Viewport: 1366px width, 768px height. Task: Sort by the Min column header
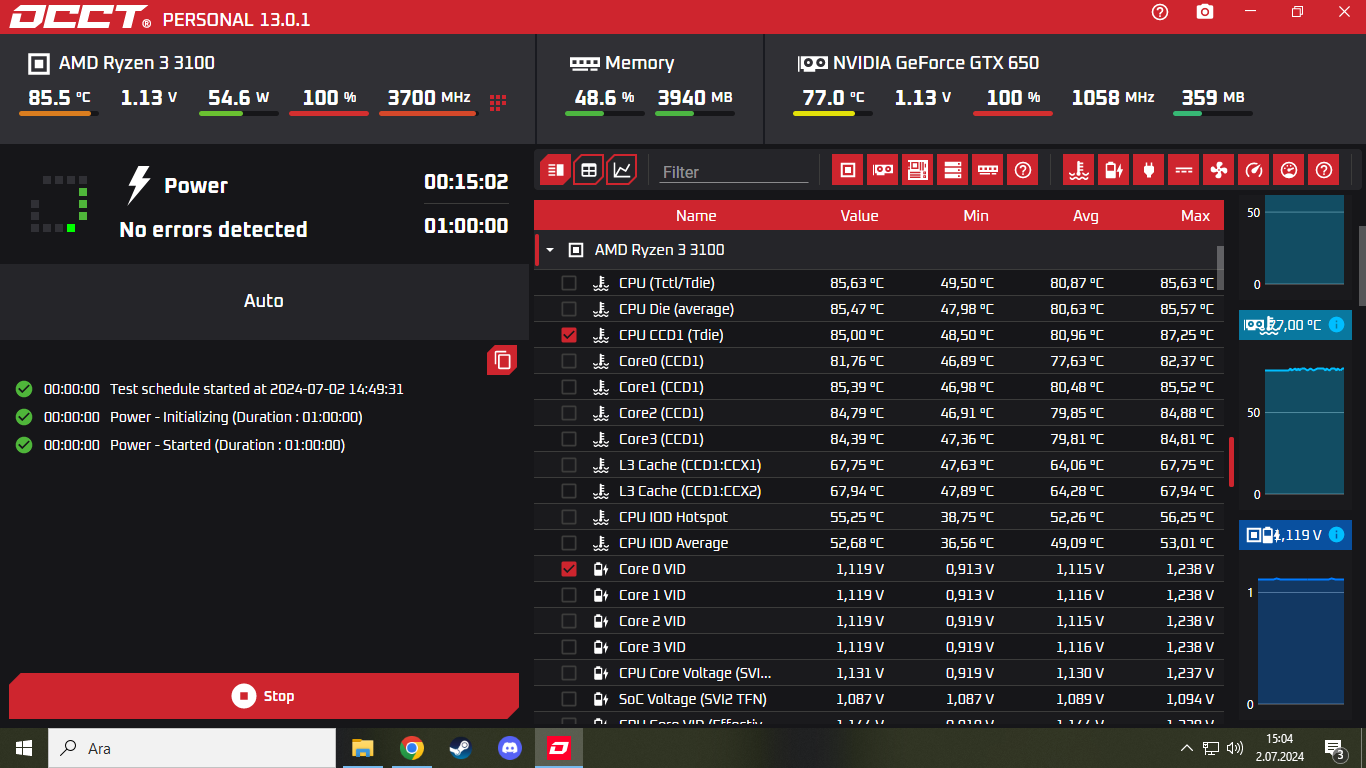pyautogui.click(x=976, y=216)
